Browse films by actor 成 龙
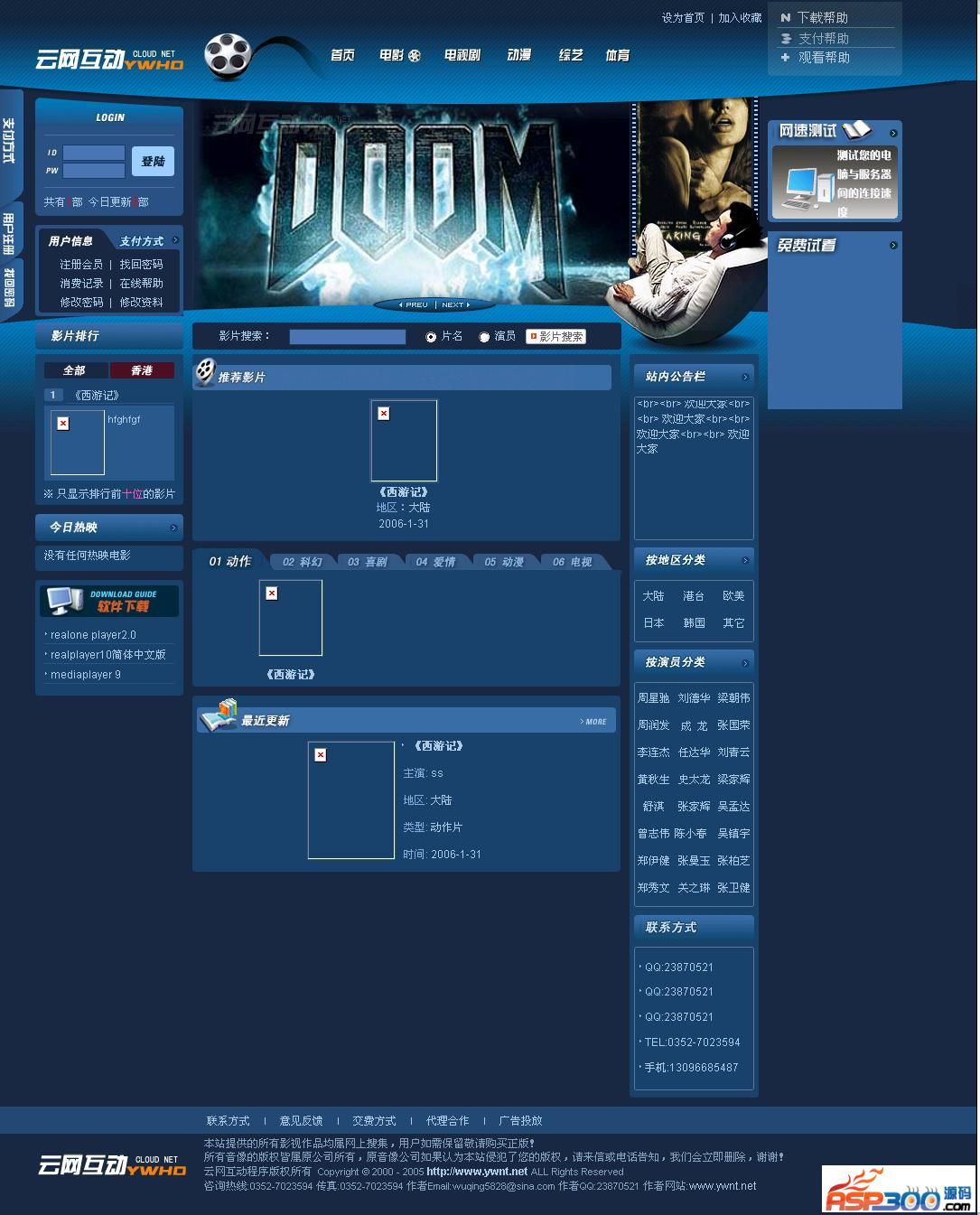Image resolution: width=980 pixels, height=1215 pixels. [694, 725]
